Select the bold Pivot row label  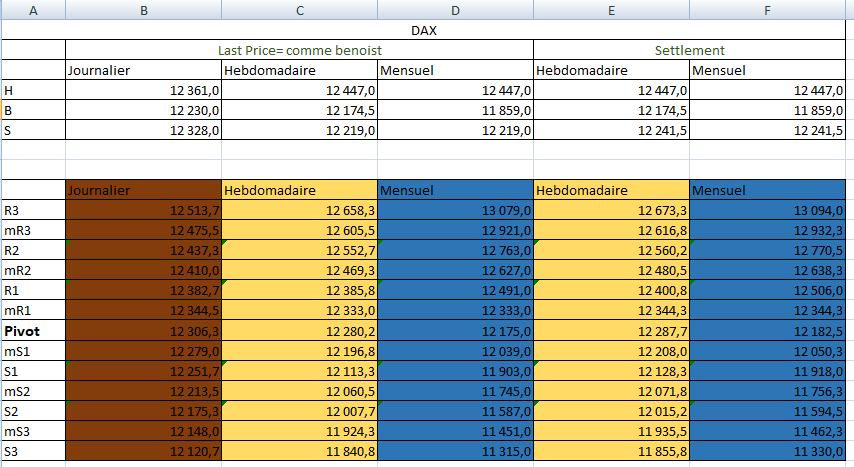(x=33, y=331)
